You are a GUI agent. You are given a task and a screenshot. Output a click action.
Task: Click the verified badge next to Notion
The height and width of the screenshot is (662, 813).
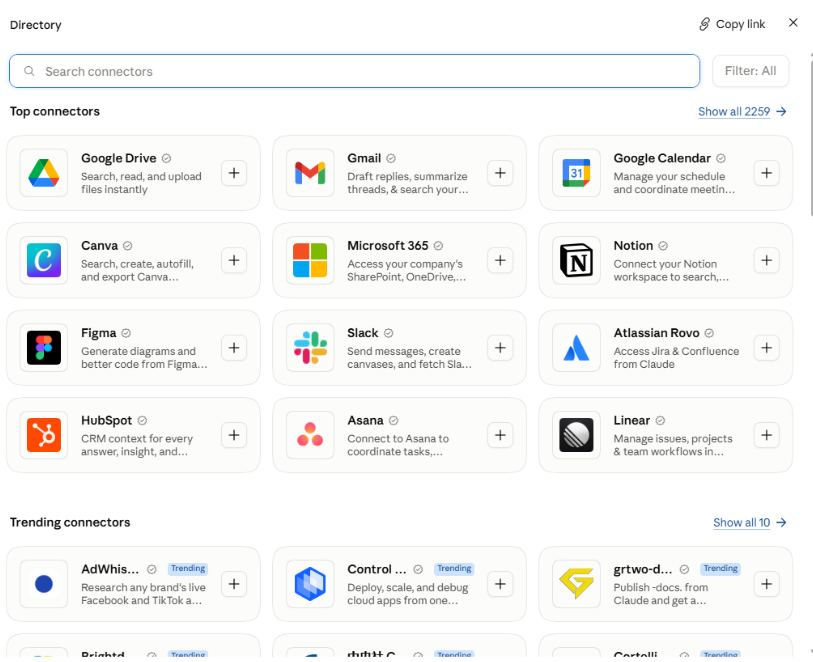click(x=663, y=246)
